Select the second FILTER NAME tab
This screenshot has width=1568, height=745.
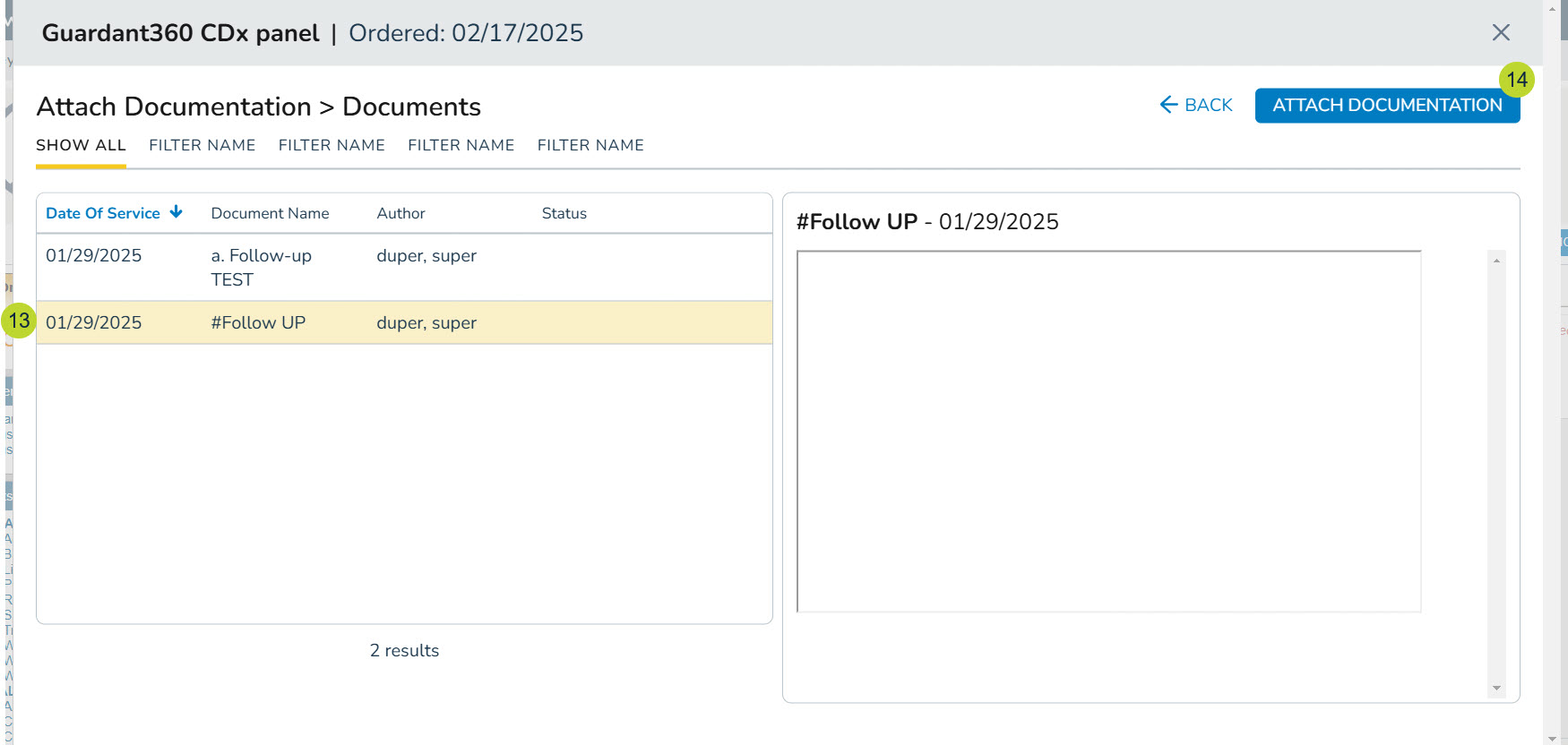[332, 145]
